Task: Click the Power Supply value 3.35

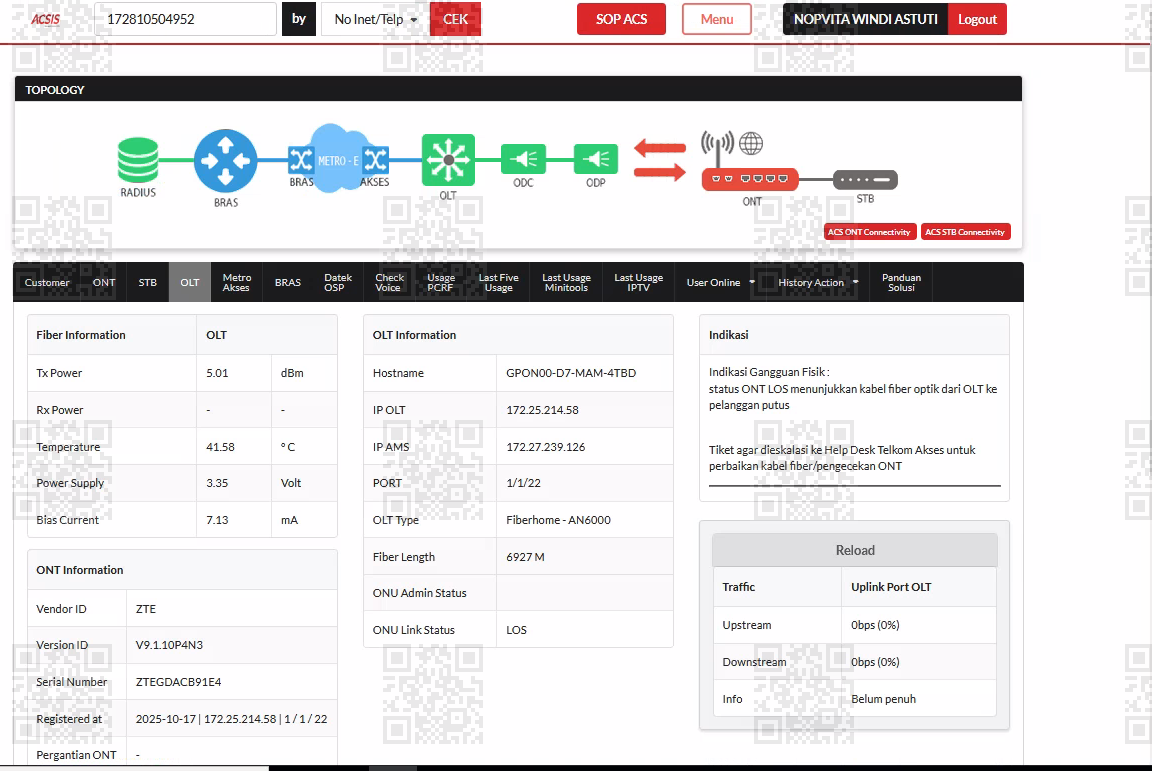Action: tap(217, 483)
